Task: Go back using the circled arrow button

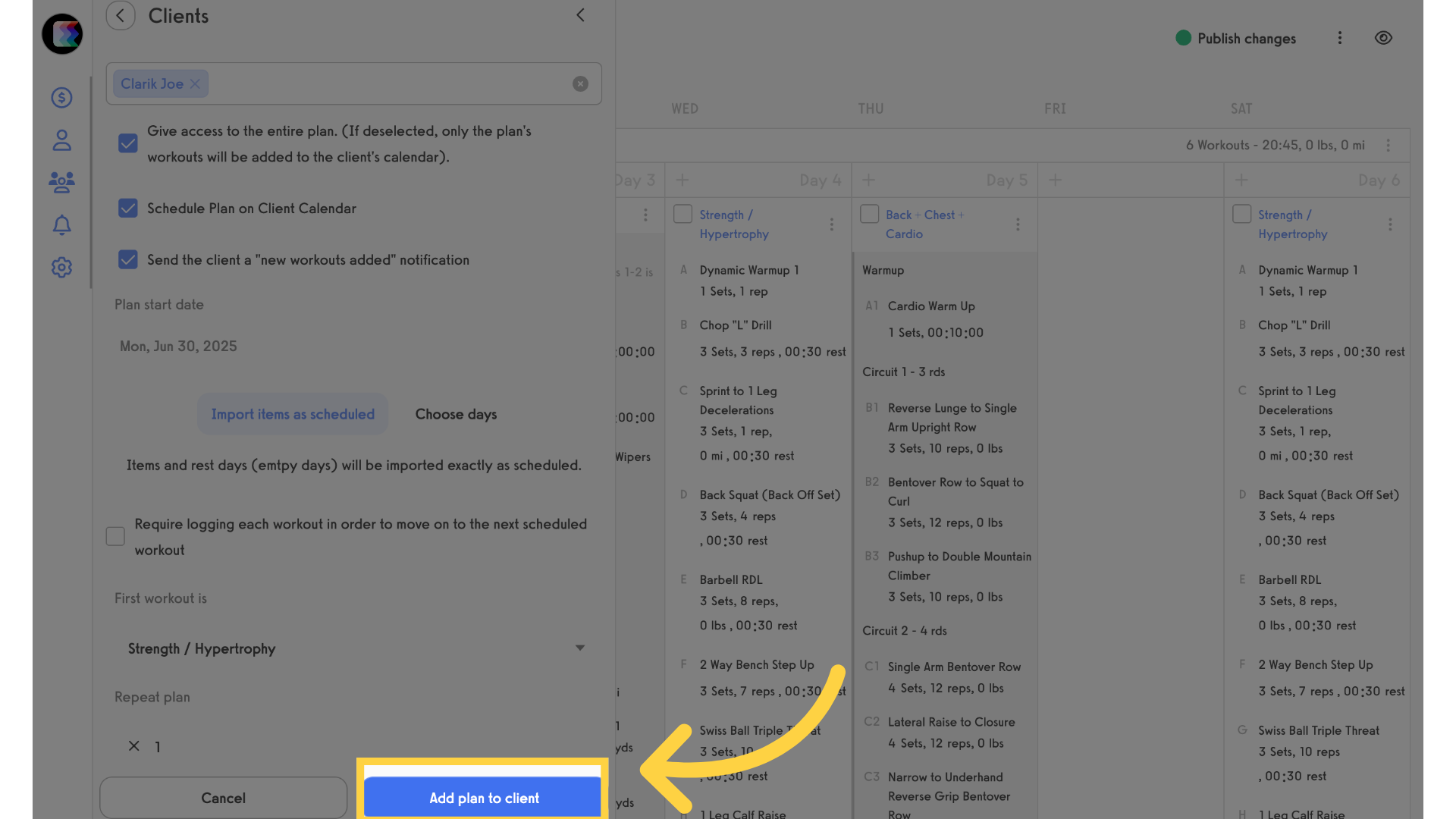Action: click(121, 15)
